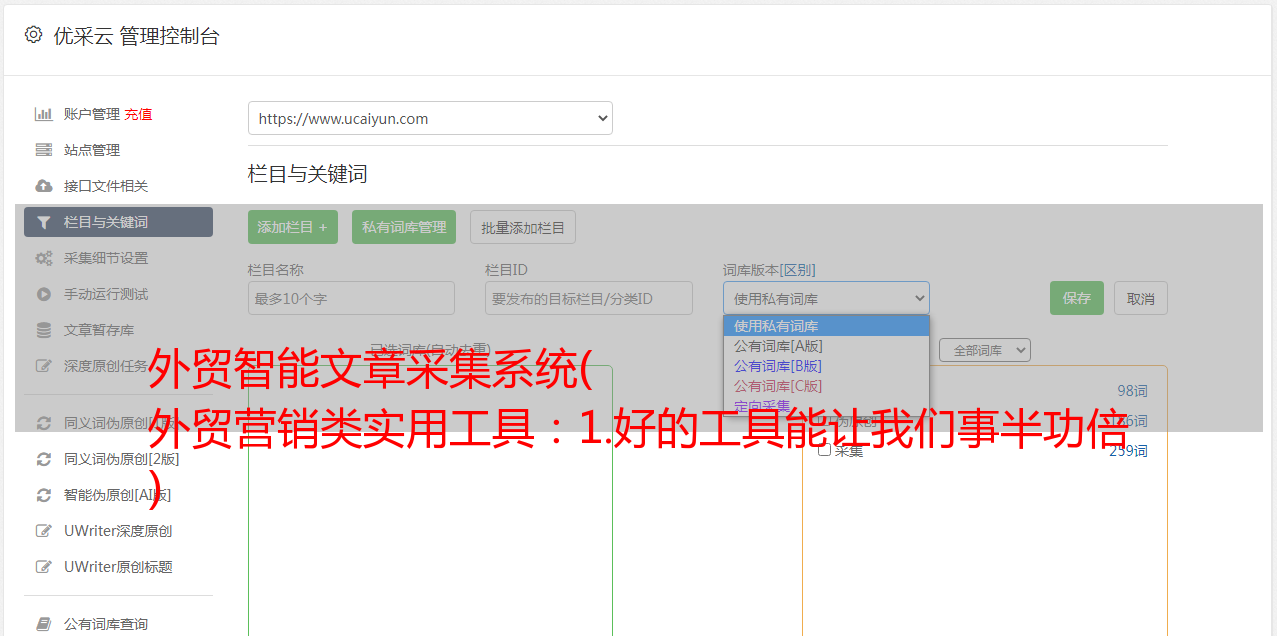
Task: Click the funnel icon of 栏目与关键词
Action: point(43,222)
